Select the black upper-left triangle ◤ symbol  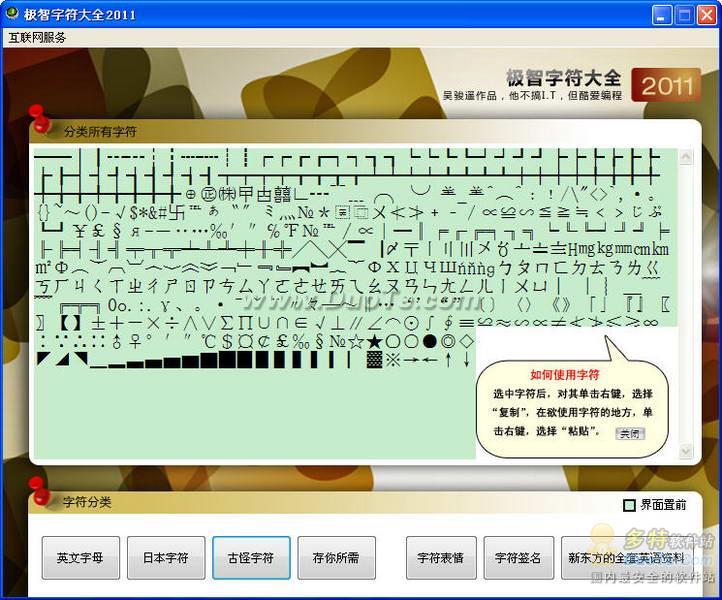click(43, 359)
